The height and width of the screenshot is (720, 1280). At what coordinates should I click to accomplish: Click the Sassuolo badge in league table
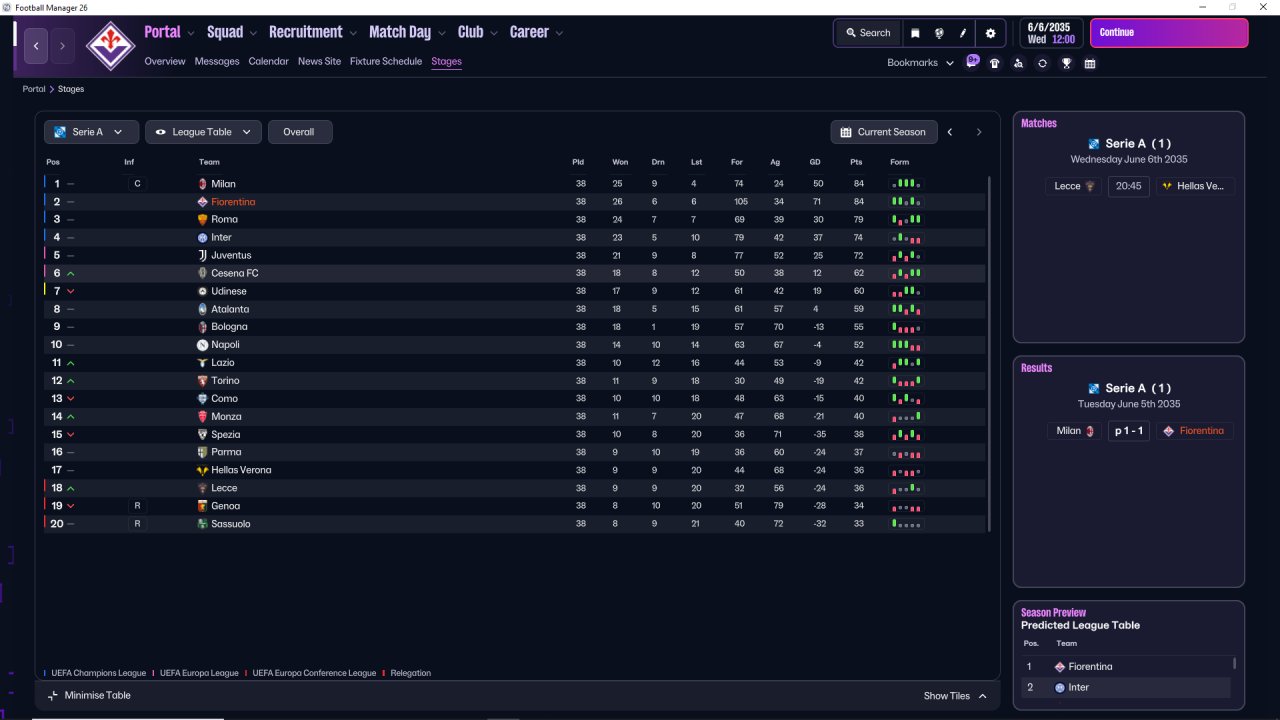(202, 524)
